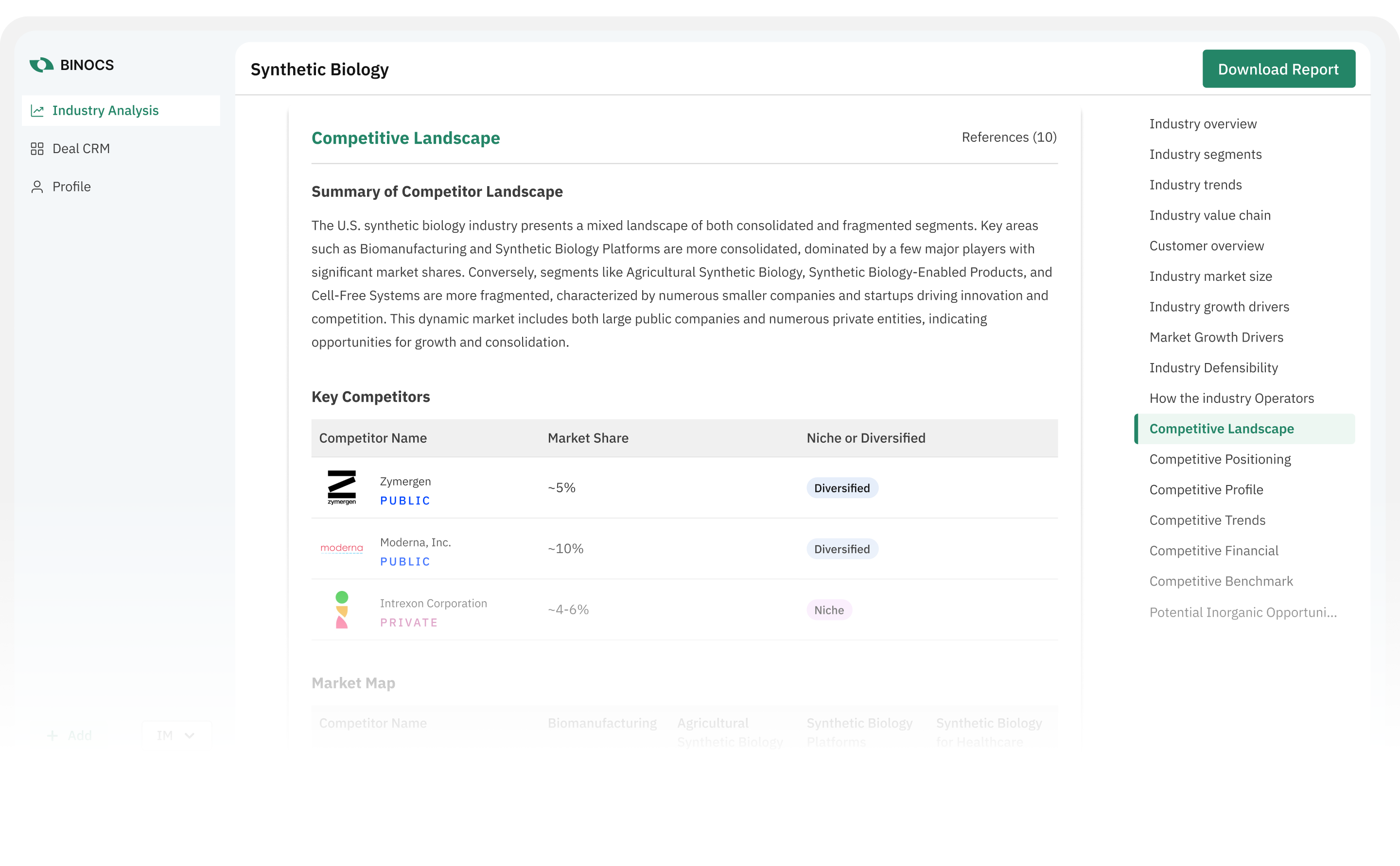
Task: Click the Moderna, Inc. competitor name
Action: pos(415,542)
